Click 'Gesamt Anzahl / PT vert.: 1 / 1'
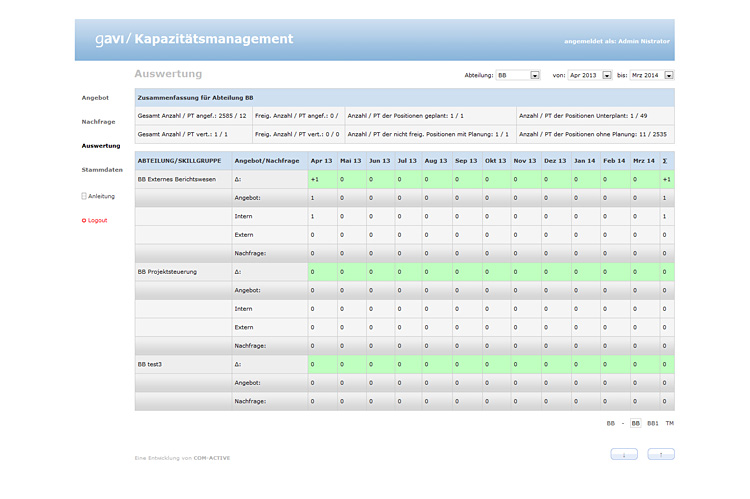This screenshot has height=499, width=750. [183, 134]
